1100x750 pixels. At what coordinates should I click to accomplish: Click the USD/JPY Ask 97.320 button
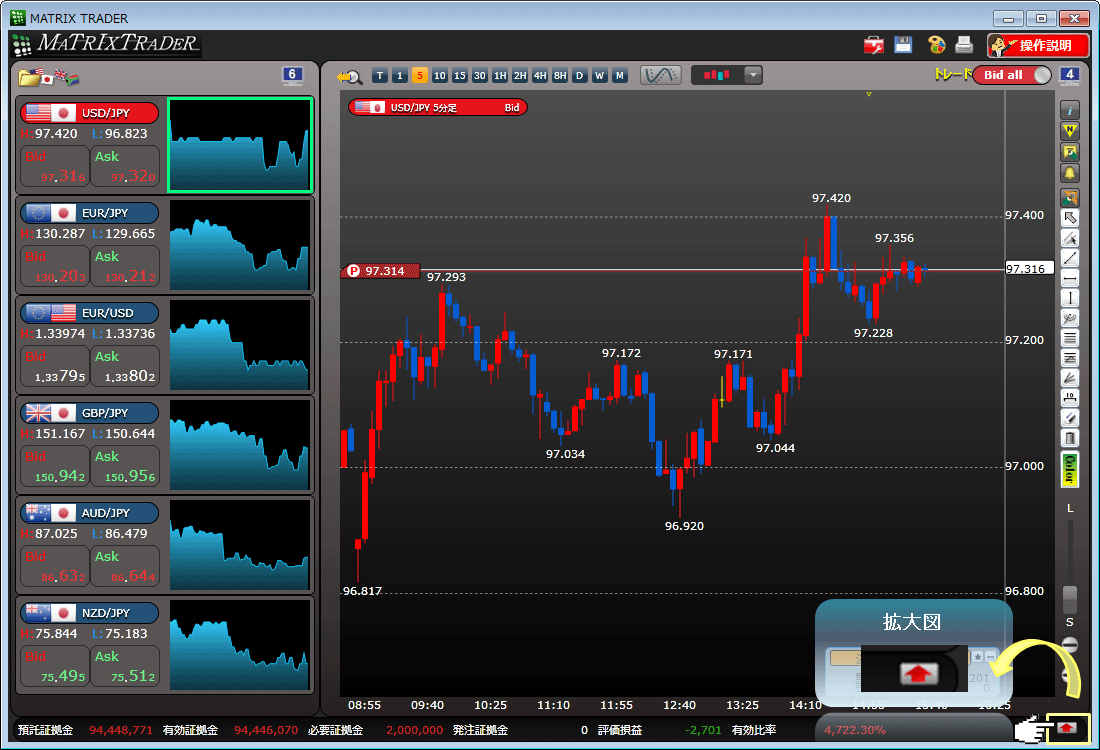tap(126, 166)
